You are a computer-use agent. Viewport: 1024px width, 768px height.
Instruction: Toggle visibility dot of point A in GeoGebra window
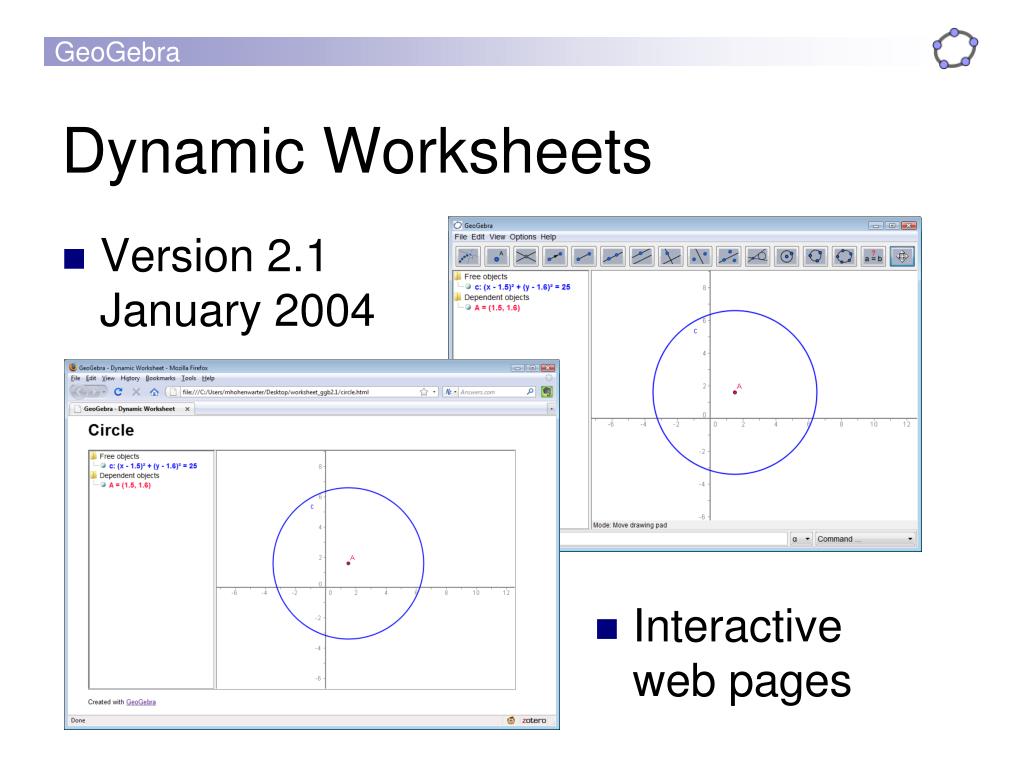(x=468, y=307)
